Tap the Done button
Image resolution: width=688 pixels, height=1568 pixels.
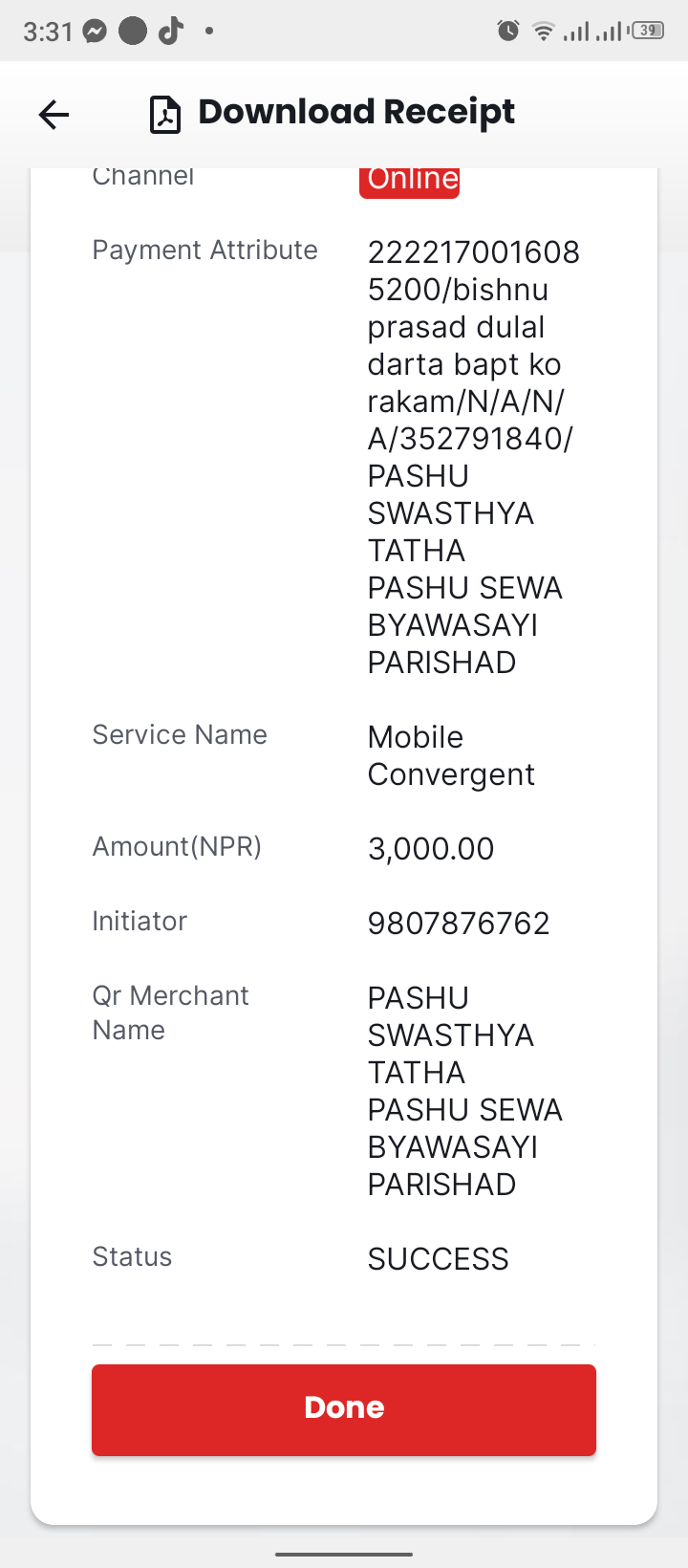(x=344, y=1410)
